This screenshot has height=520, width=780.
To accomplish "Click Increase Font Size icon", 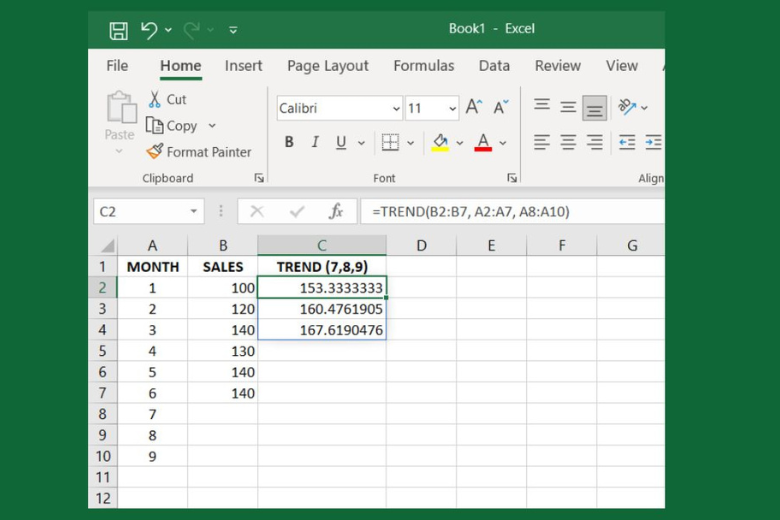I will 474,108.
